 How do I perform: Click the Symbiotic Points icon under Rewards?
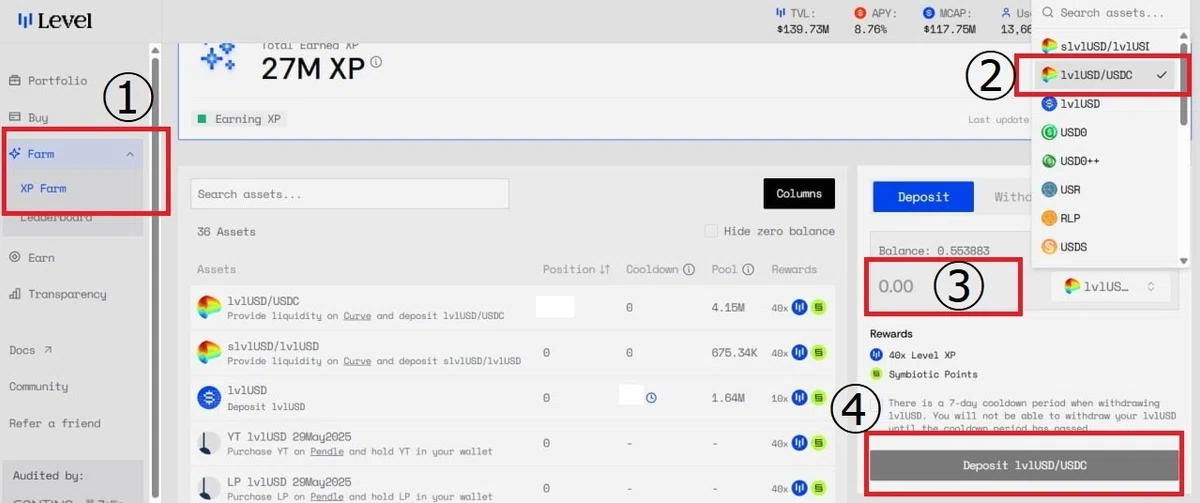877,374
